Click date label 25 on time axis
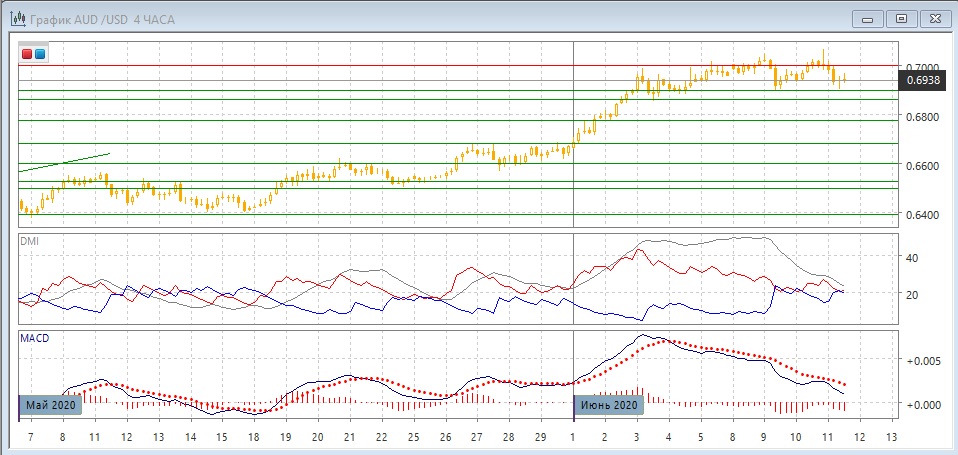The image size is (958, 455). point(413,438)
